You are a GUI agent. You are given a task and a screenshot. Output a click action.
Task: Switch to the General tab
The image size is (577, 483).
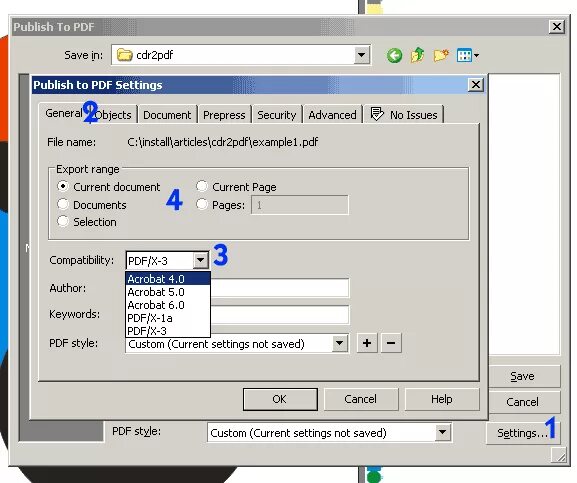click(63, 113)
